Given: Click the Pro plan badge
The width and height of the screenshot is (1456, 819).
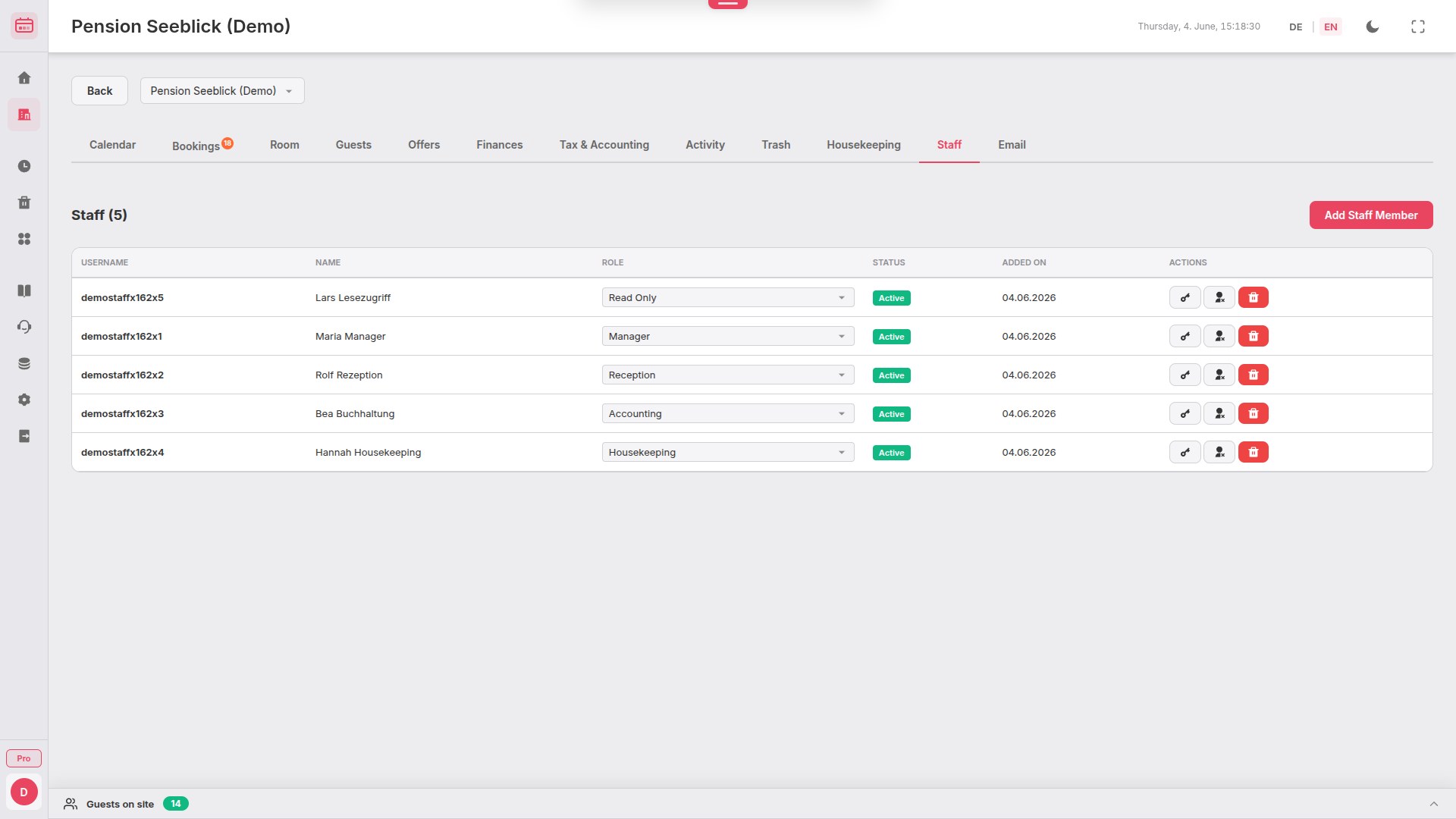Looking at the screenshot, I should (x=24, y=758).
